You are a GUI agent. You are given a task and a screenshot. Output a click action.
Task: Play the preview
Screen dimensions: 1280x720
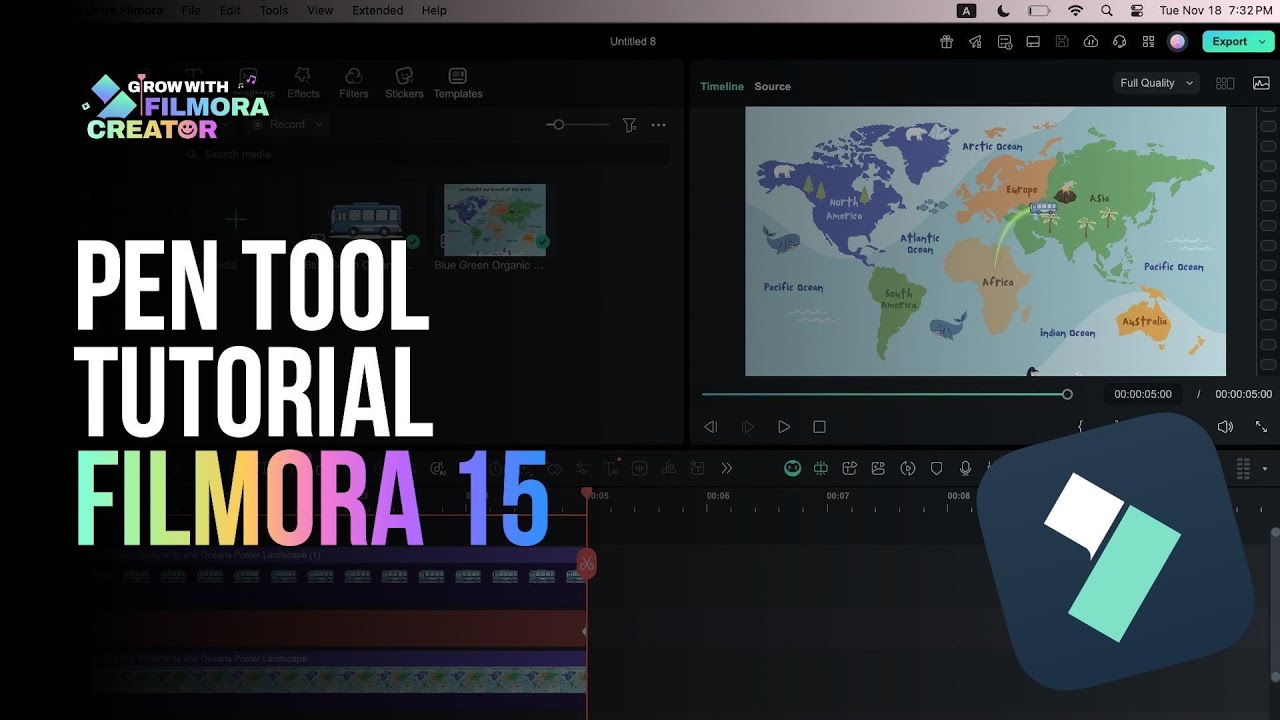[x=784, y=427]
